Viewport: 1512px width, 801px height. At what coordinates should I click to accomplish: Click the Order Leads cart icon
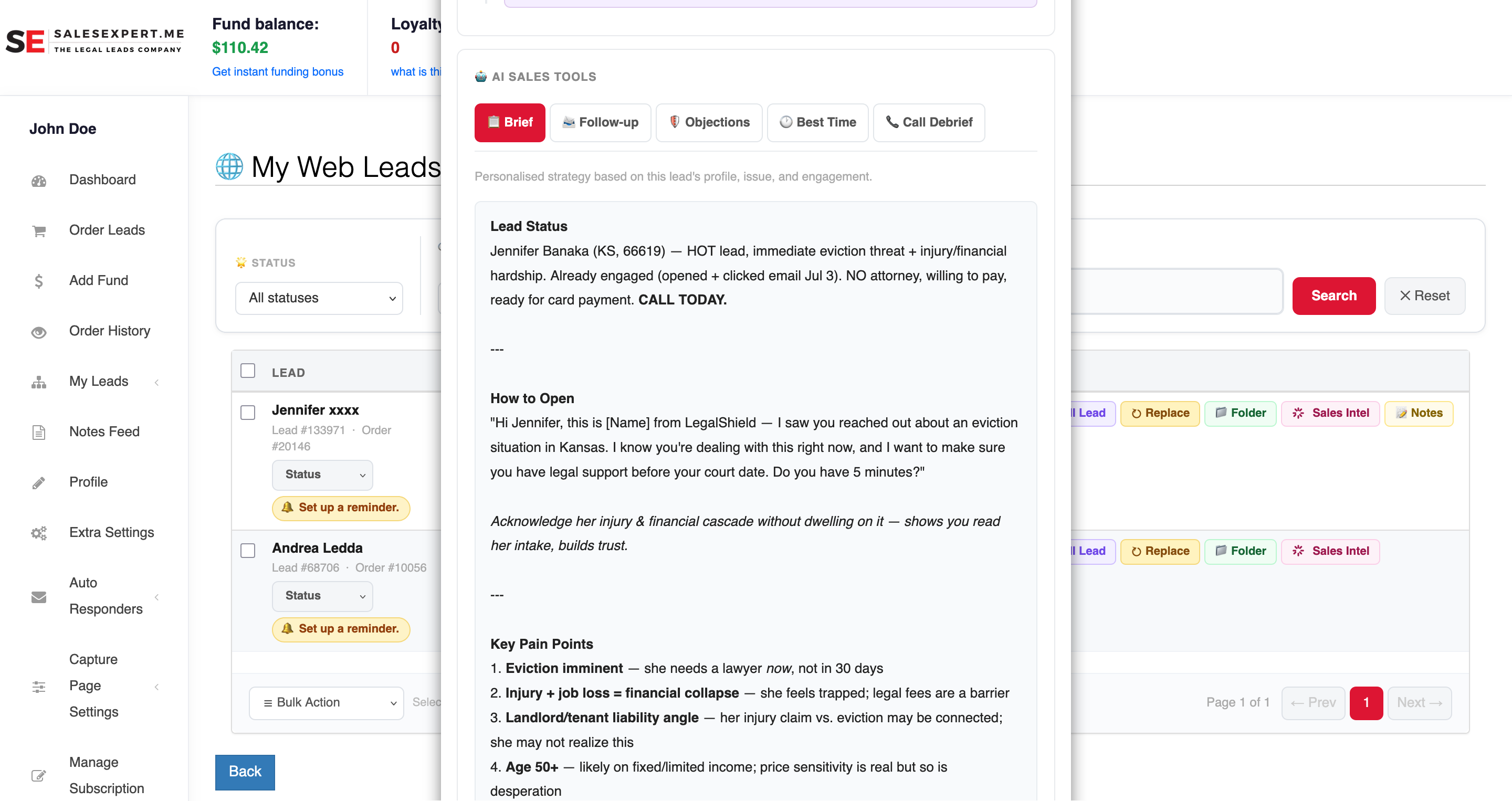39,231
